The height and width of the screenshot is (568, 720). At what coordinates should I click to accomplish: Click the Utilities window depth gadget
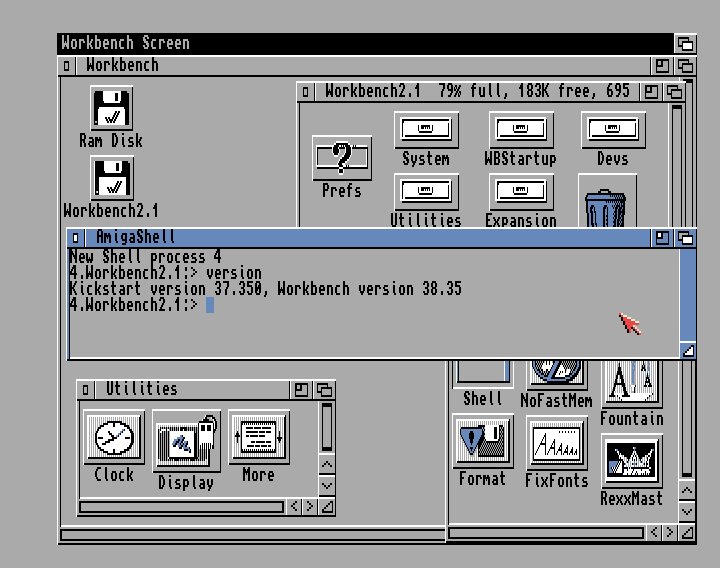(x=324, y=390)
